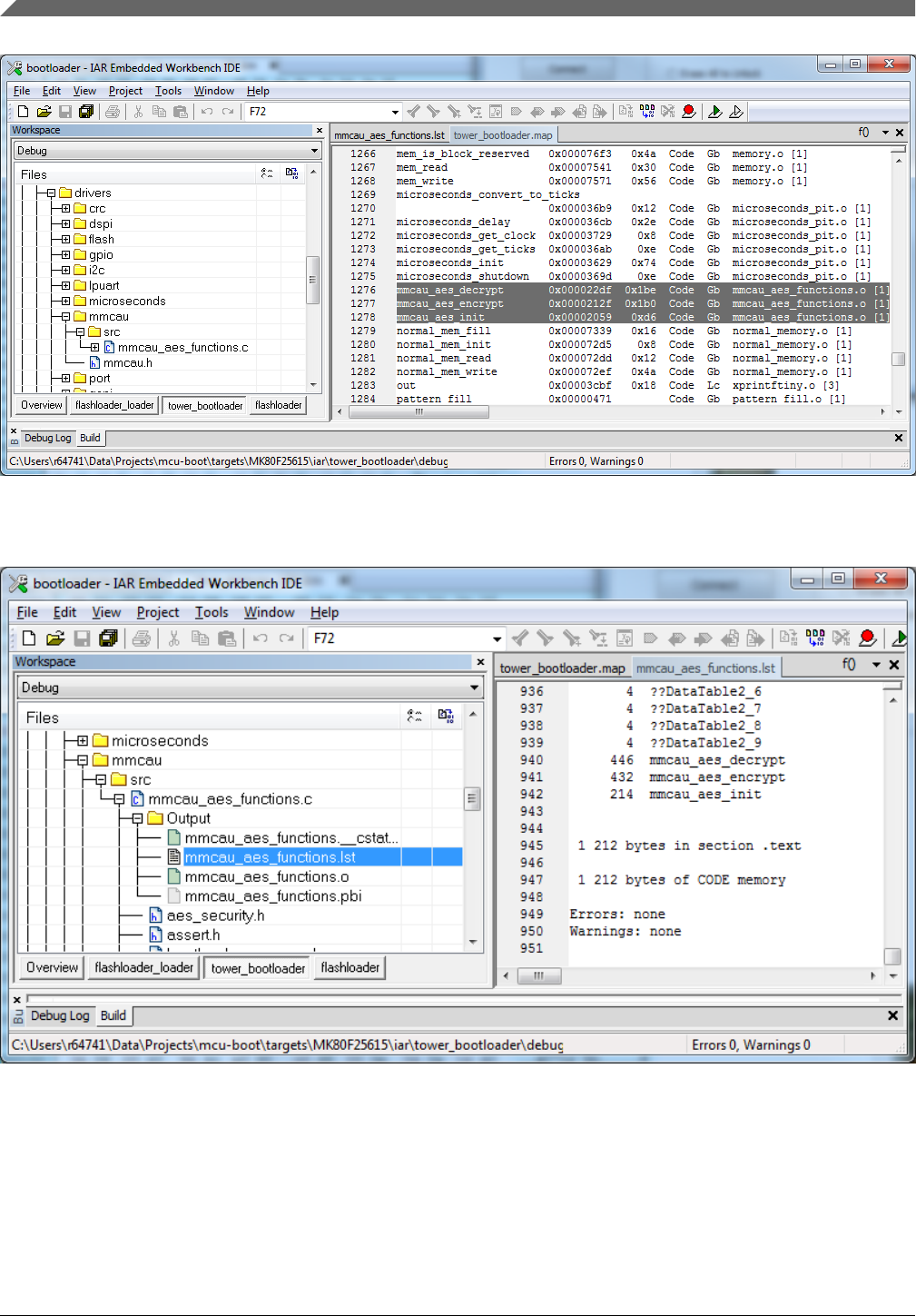Open the Window menu in lower window
The image size is (916, 1316).
point(269,612)
